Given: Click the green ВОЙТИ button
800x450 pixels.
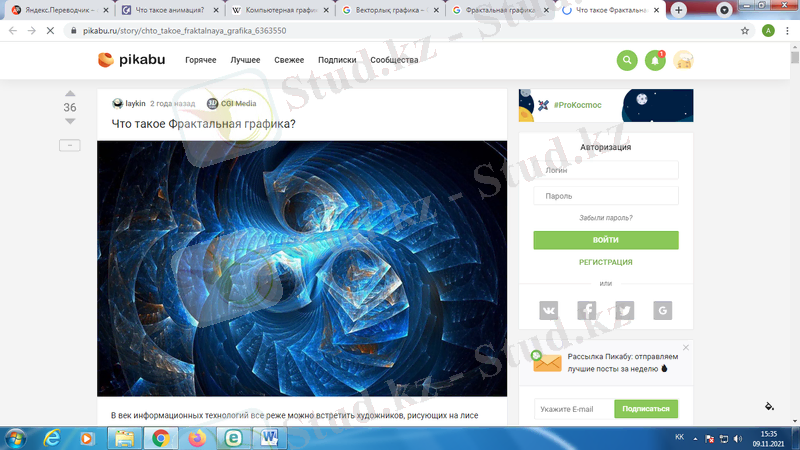Looking at the screenshot, I should coord(606,240).
